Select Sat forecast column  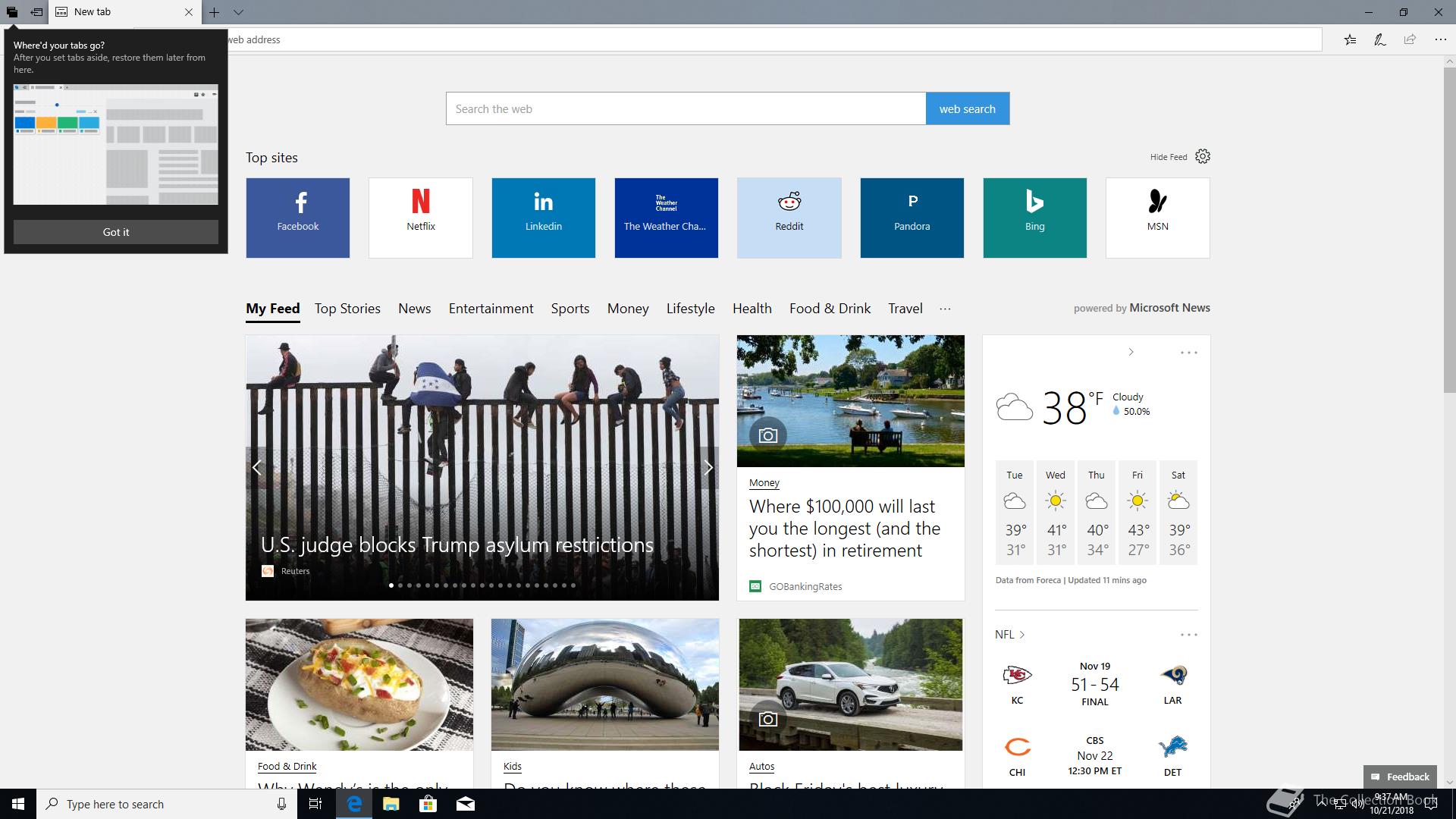click(1178, 513)
